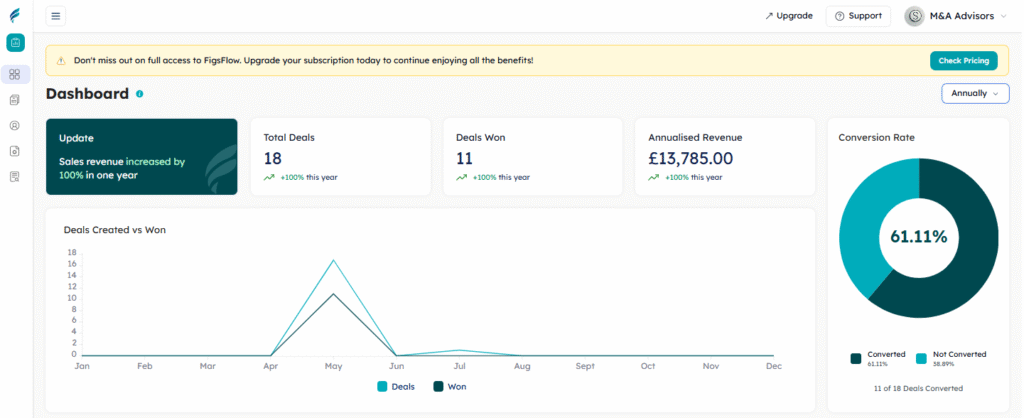This screenshot has width=1024, height=418.
Task: Click the document search icon in sidebar
Action: [x=15, y=177]
